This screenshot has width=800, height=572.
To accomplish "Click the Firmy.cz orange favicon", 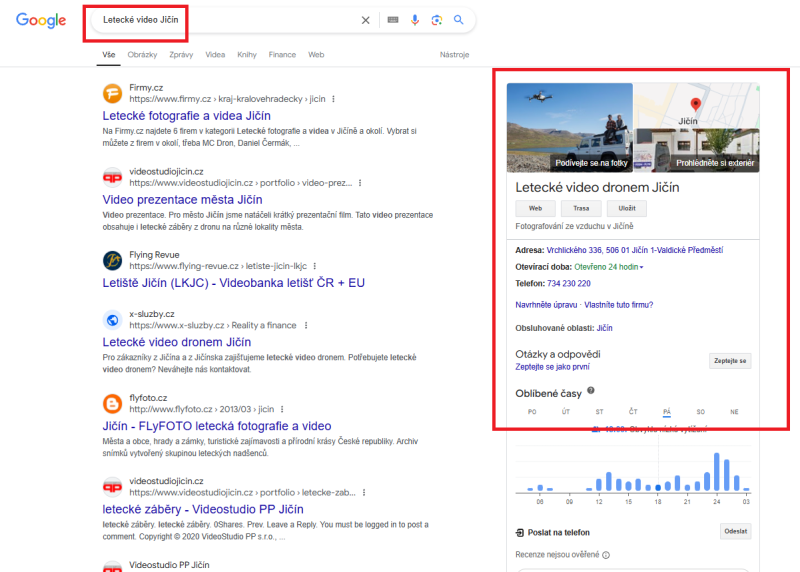I will tap(112, 93).
